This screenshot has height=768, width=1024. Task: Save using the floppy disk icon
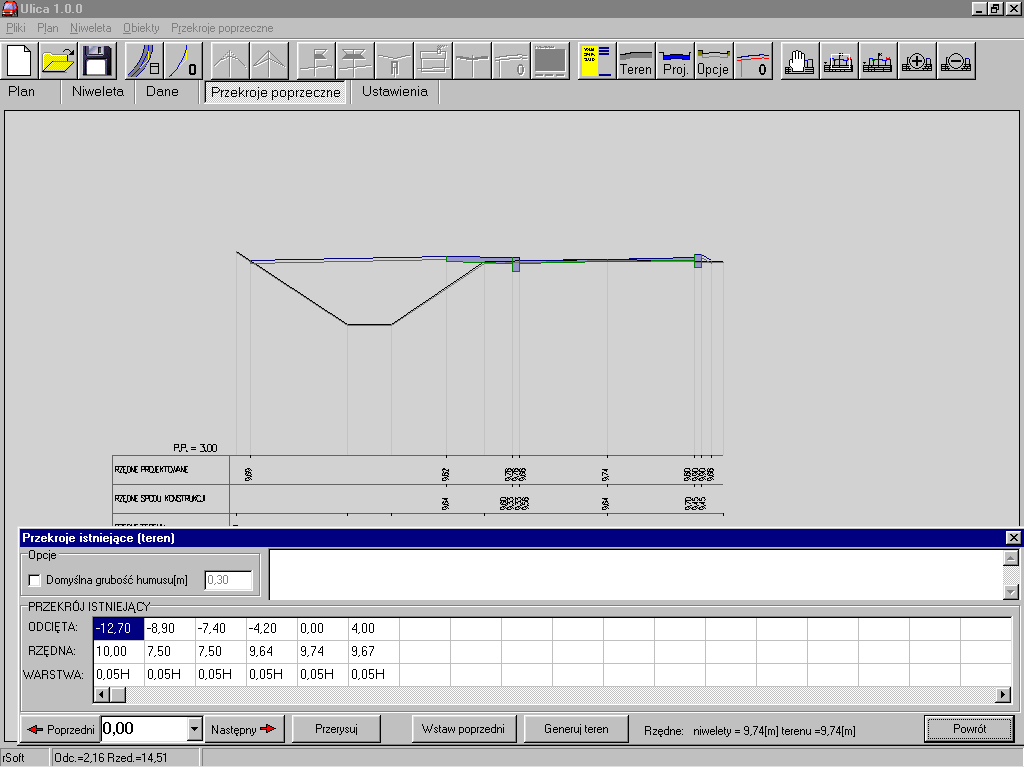(97, 61)
